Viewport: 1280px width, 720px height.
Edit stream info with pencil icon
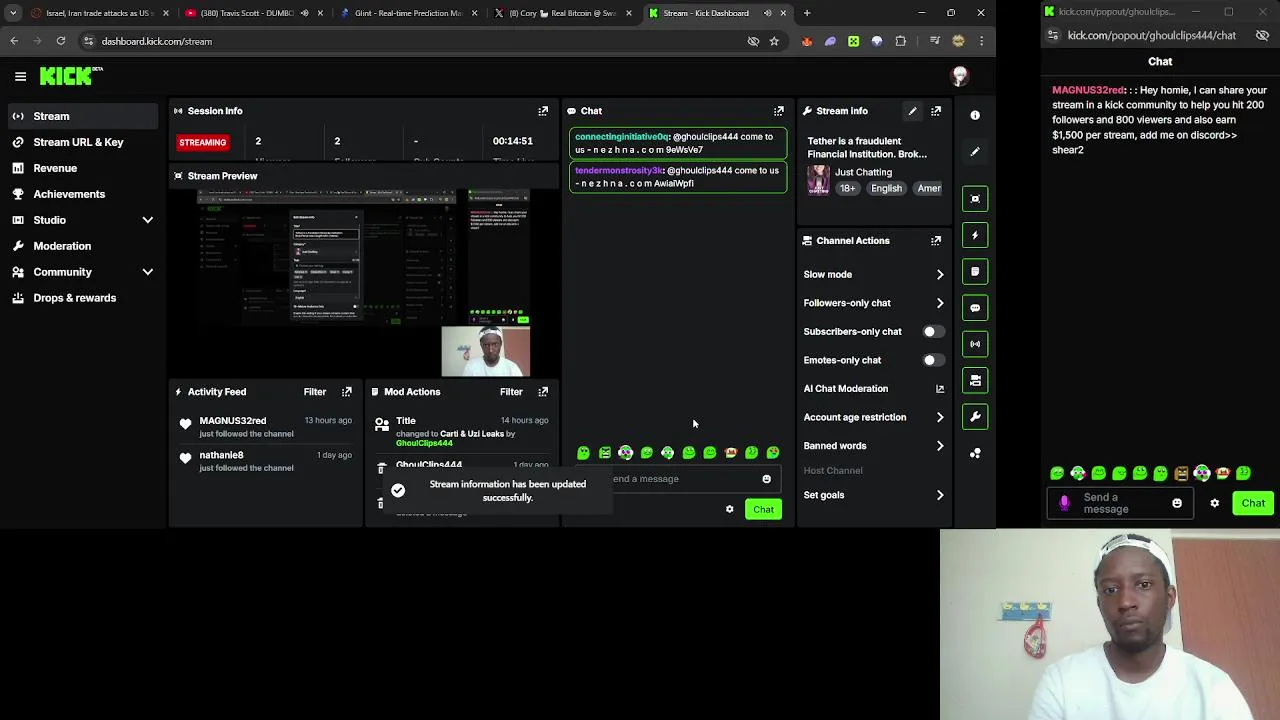click(x=912, y=111)
